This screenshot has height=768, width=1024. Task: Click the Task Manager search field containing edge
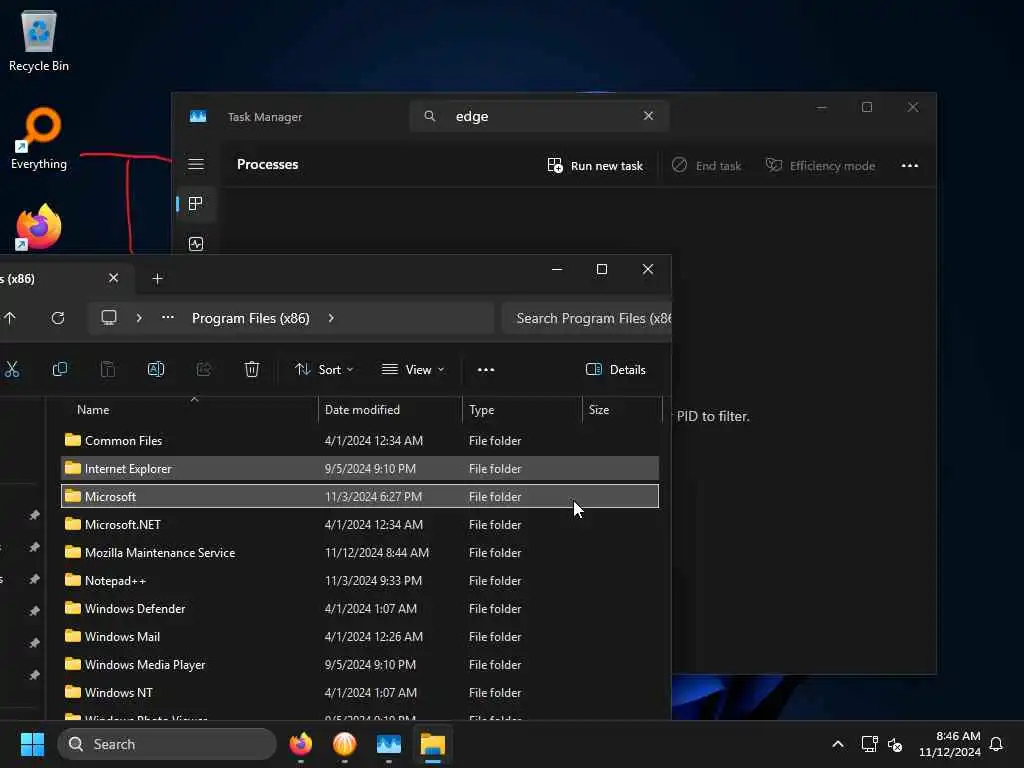(x=539, y=116)
